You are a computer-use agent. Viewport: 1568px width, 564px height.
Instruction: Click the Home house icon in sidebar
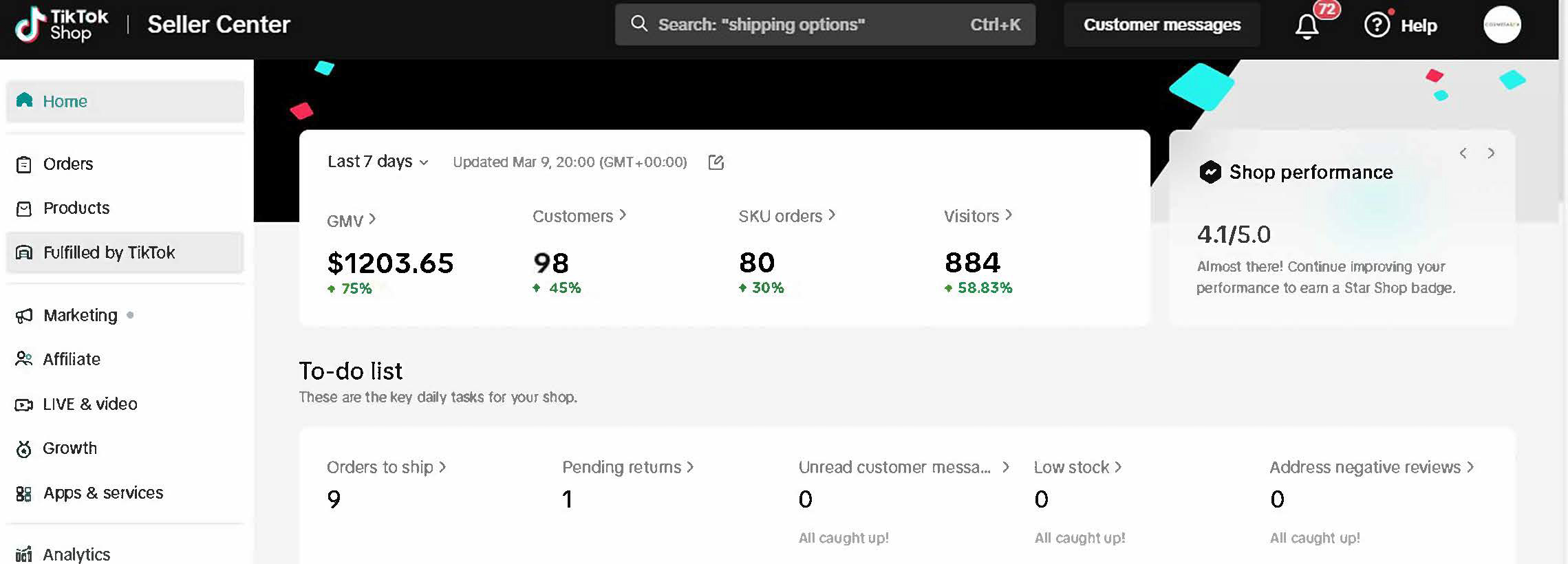coord(25,100)
